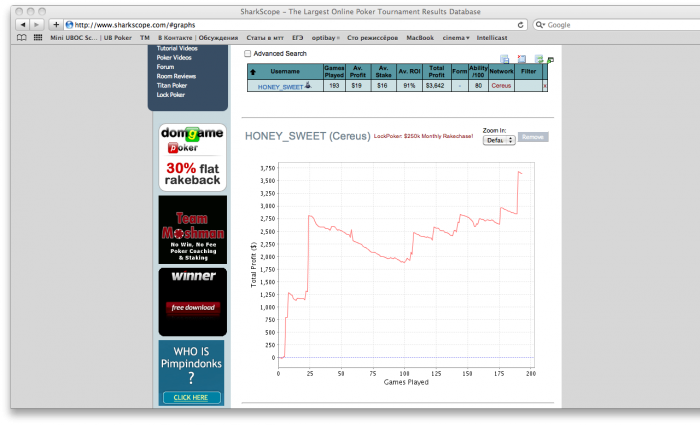This screenshot has height=425, width=700.
Task: Go back with the Safari back arrow
Action: coord(23,25)
